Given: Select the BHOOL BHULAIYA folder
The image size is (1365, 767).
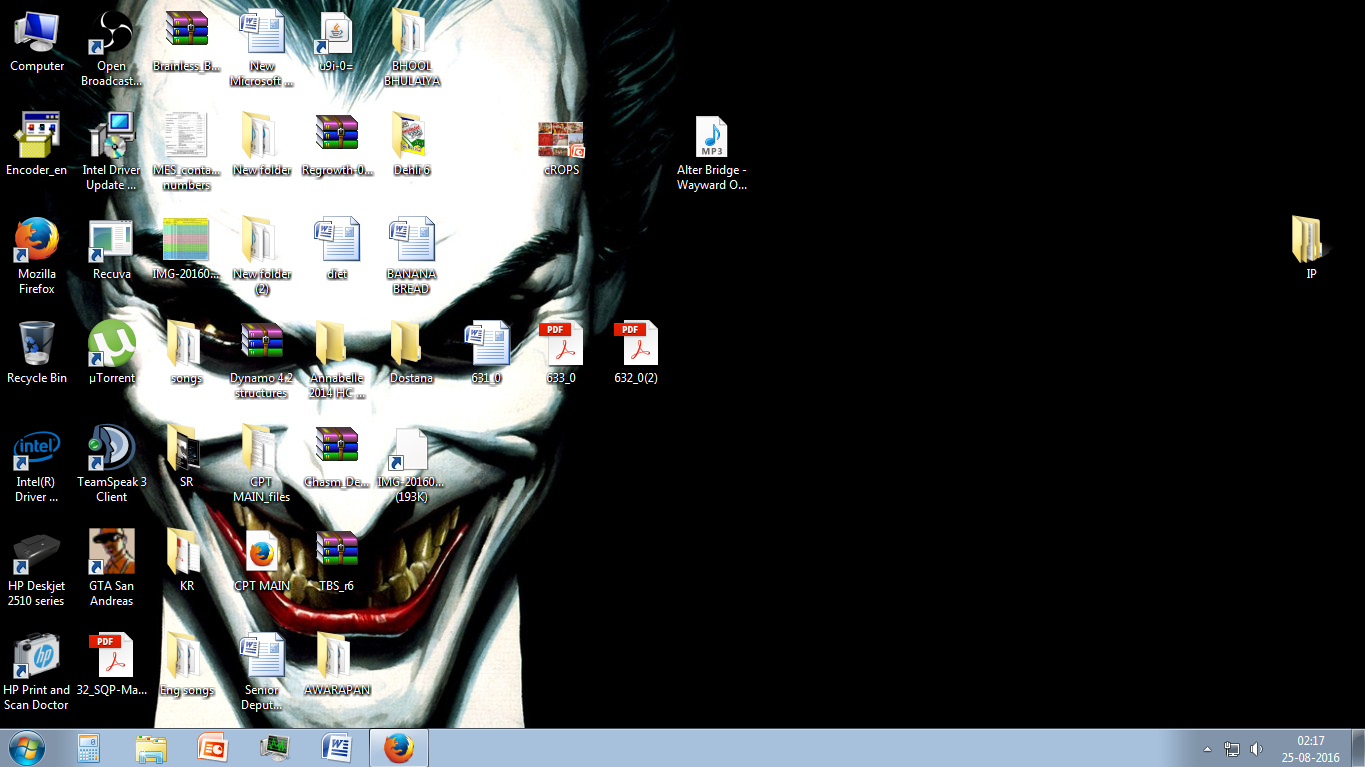Looking at the screenshot, I should click(x=412, y=48).
